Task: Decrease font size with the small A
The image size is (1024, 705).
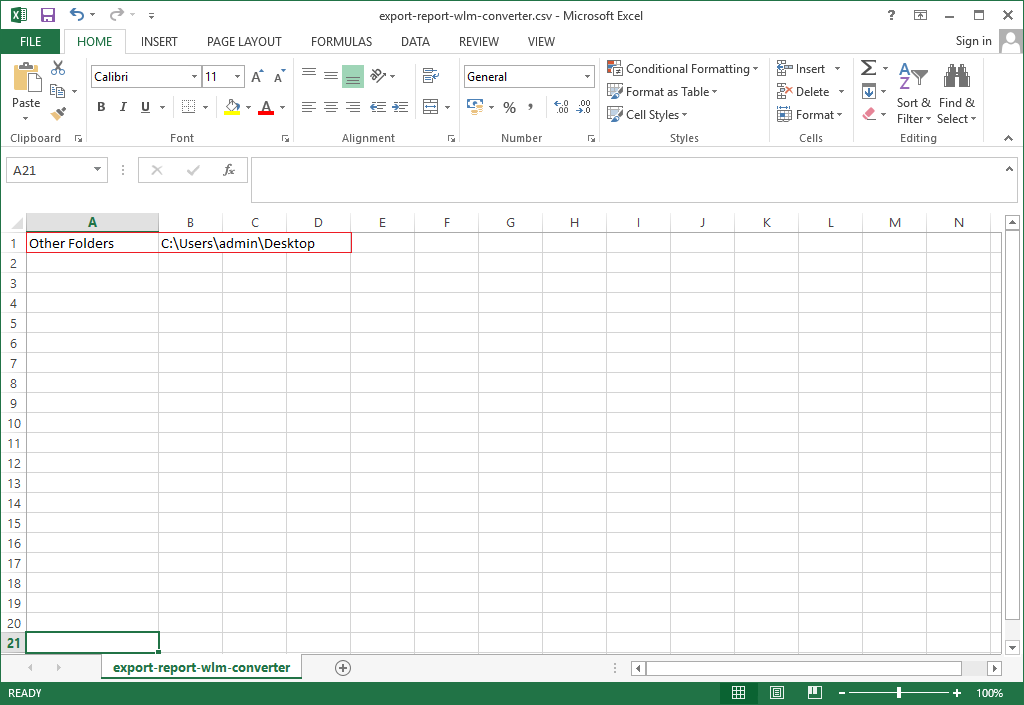Action: click(280, 76)
